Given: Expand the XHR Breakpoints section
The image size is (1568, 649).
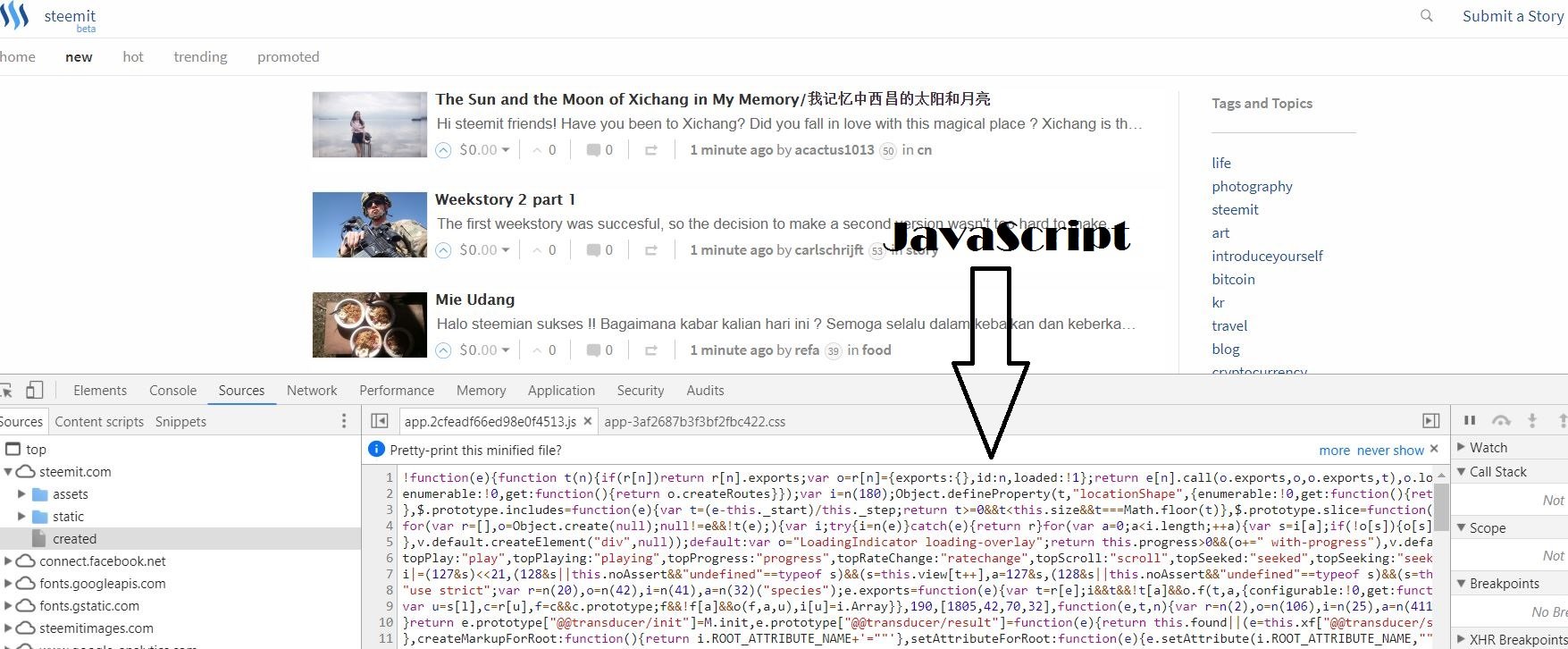Looking at the screenshot, I should tap(1462, 639).
